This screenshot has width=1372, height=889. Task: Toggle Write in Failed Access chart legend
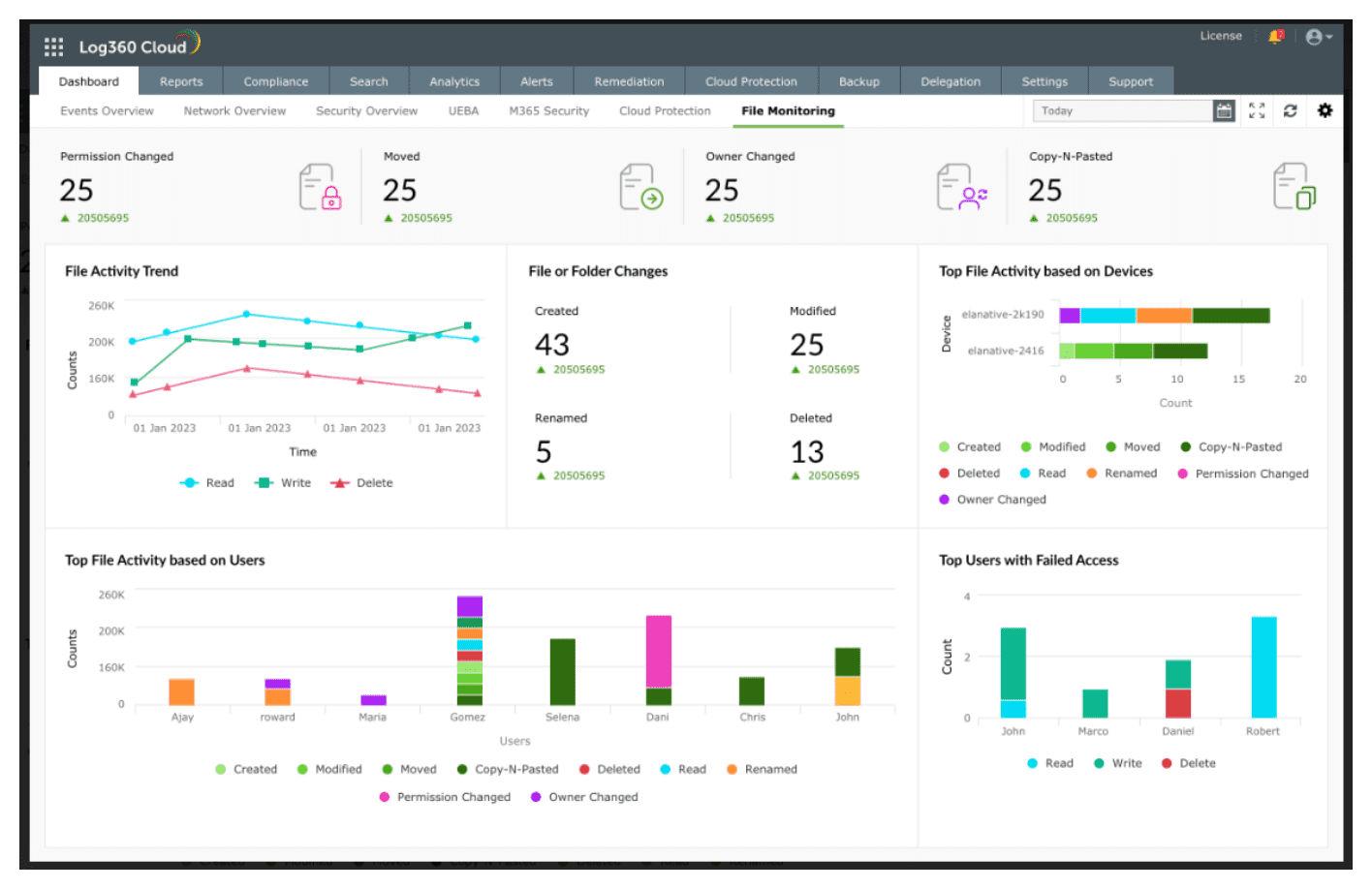point(1118,763)
